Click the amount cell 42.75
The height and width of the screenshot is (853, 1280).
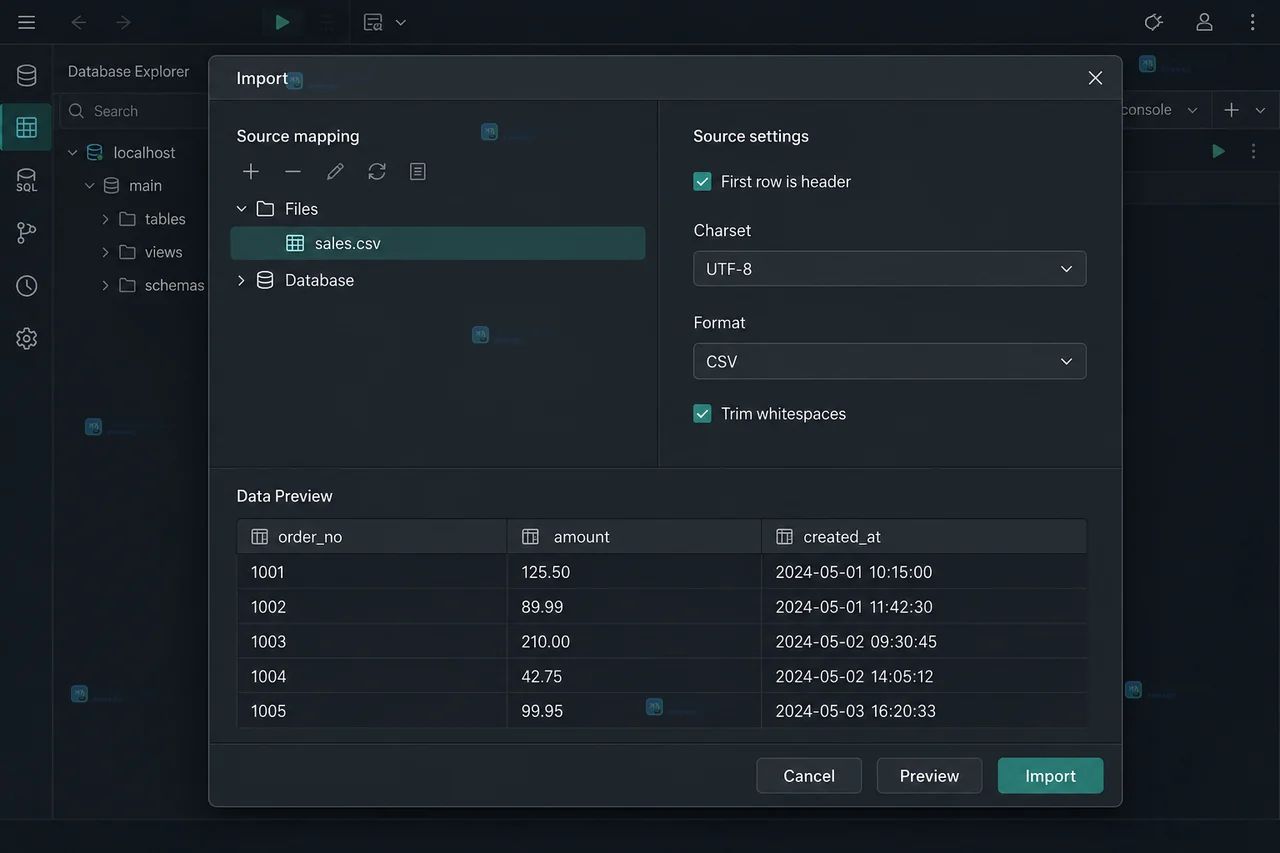(634, 677)
